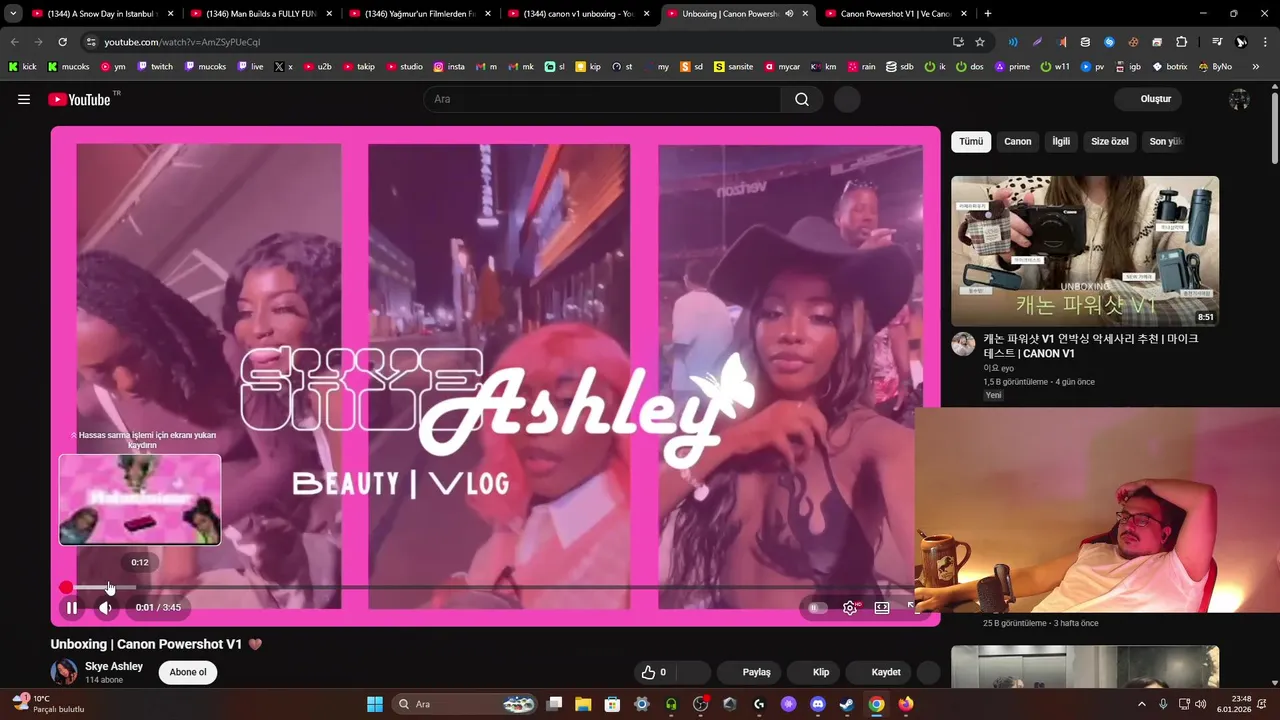Open a new Chrome tab
The image size is (1280, 720).
988,14
